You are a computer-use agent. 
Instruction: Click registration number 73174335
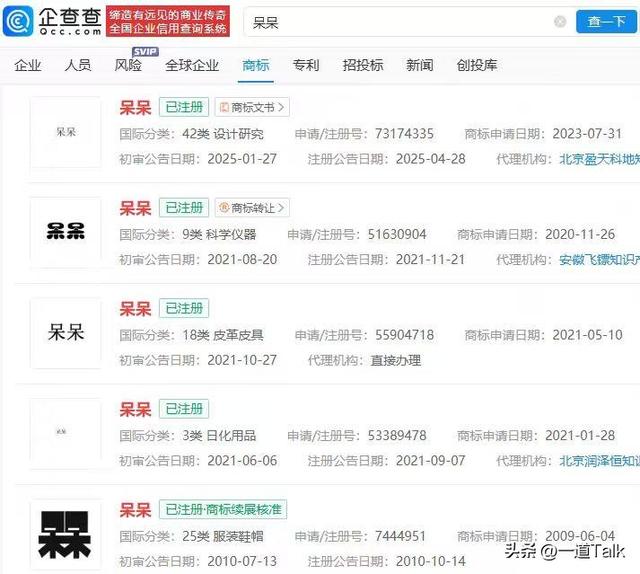pyautogui.click(x=404, y=134)
